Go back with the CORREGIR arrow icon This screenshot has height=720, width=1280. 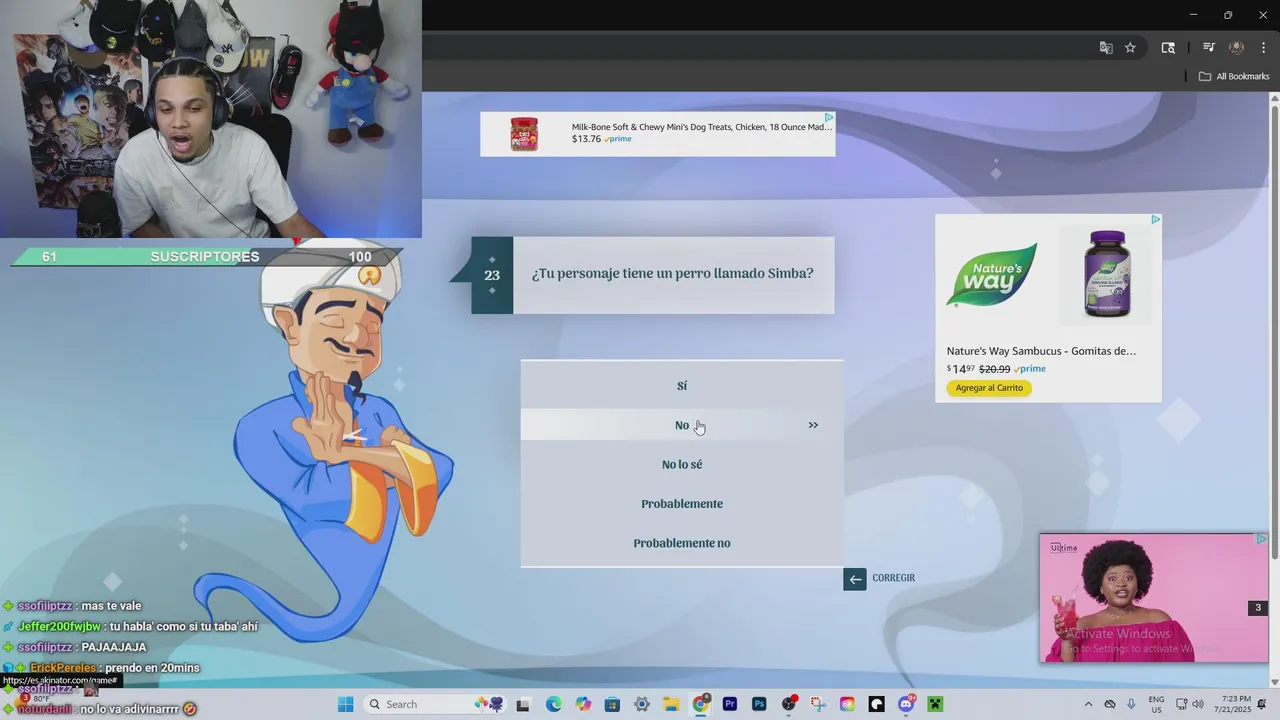click(x=854, y=579)
